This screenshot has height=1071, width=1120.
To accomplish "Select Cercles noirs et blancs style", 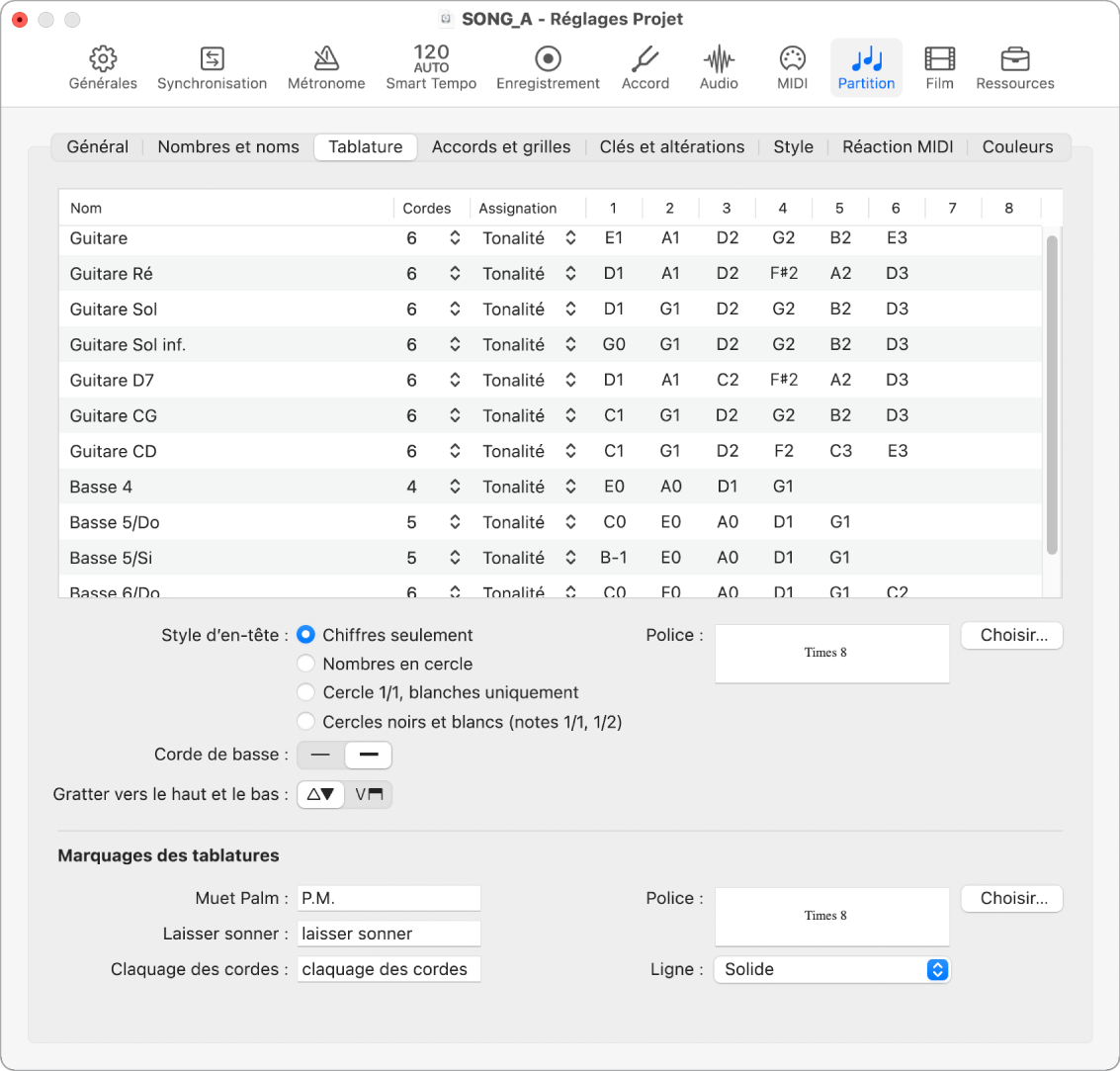I will tap(306, 721).
